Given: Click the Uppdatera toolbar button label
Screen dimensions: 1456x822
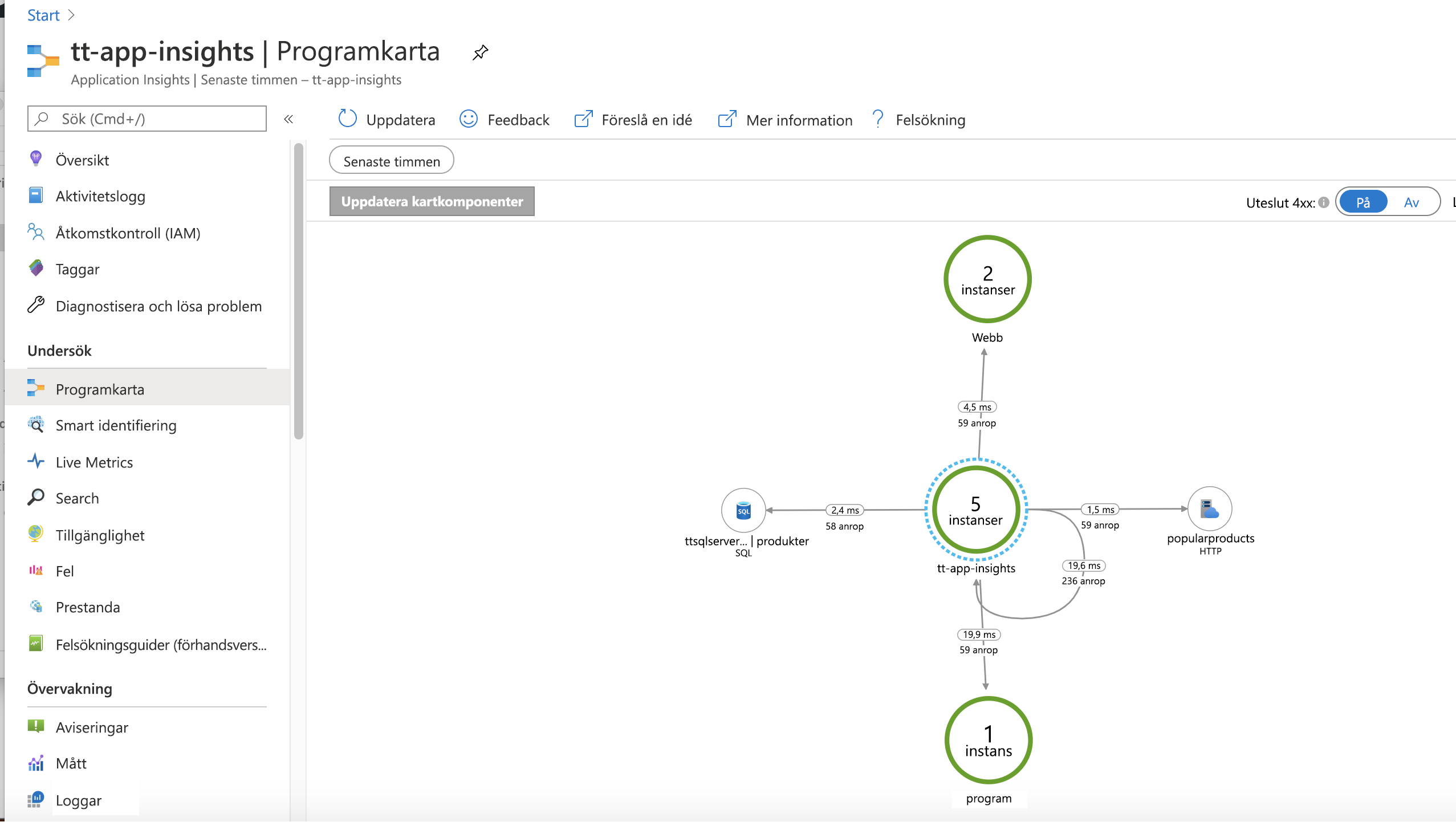Looking at the screenshot, I should [x=401, y=120].
